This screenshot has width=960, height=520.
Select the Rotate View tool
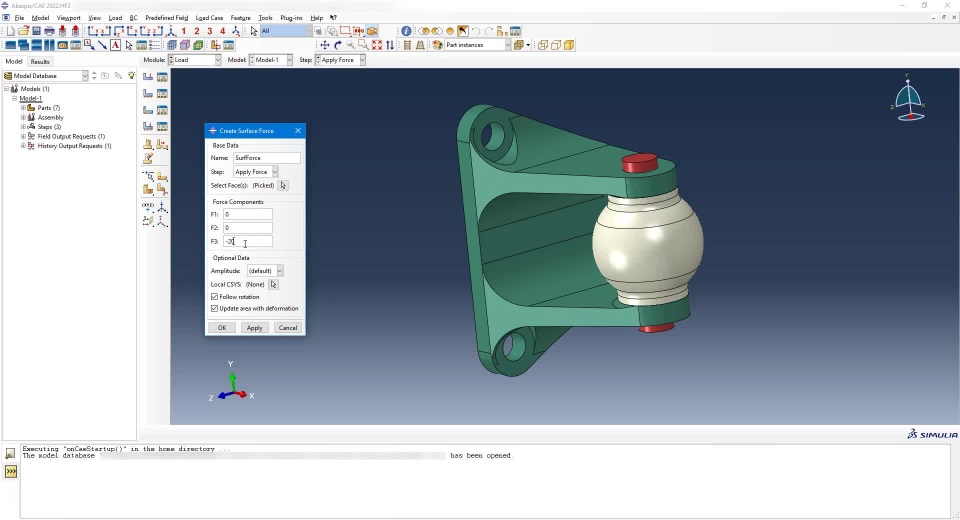coord(337,45)
